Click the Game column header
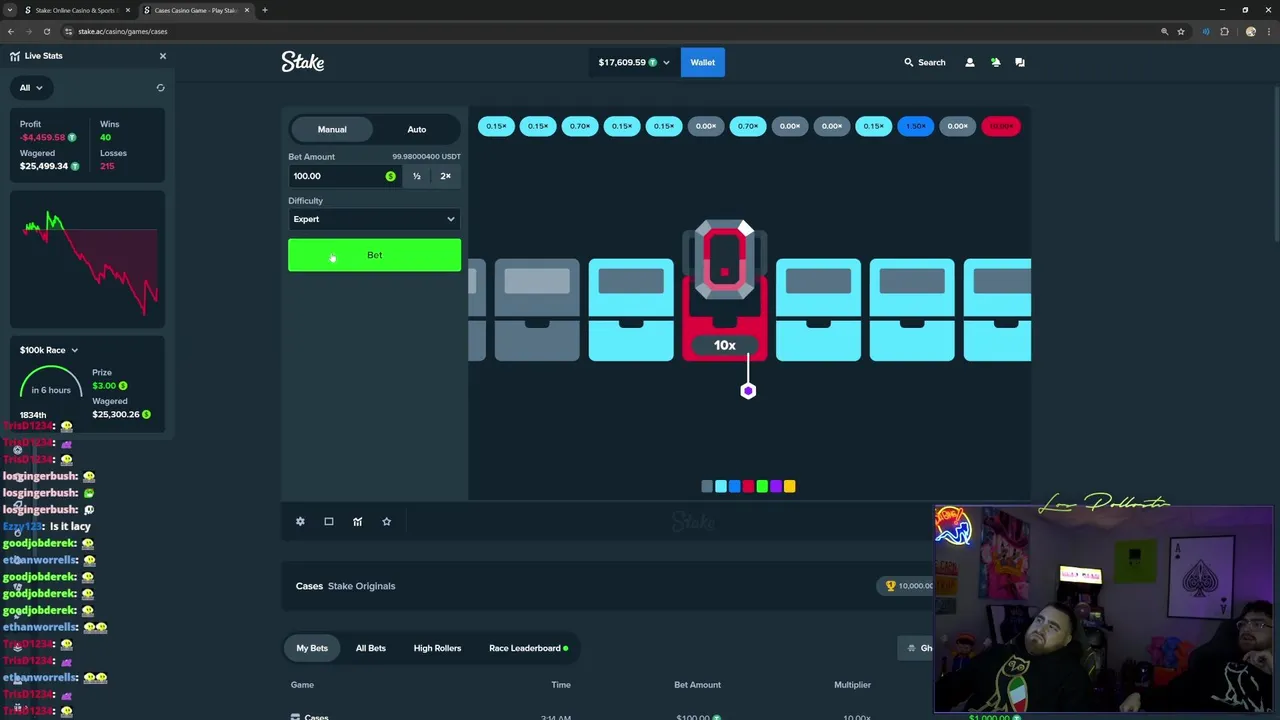 tap(302, 685)
